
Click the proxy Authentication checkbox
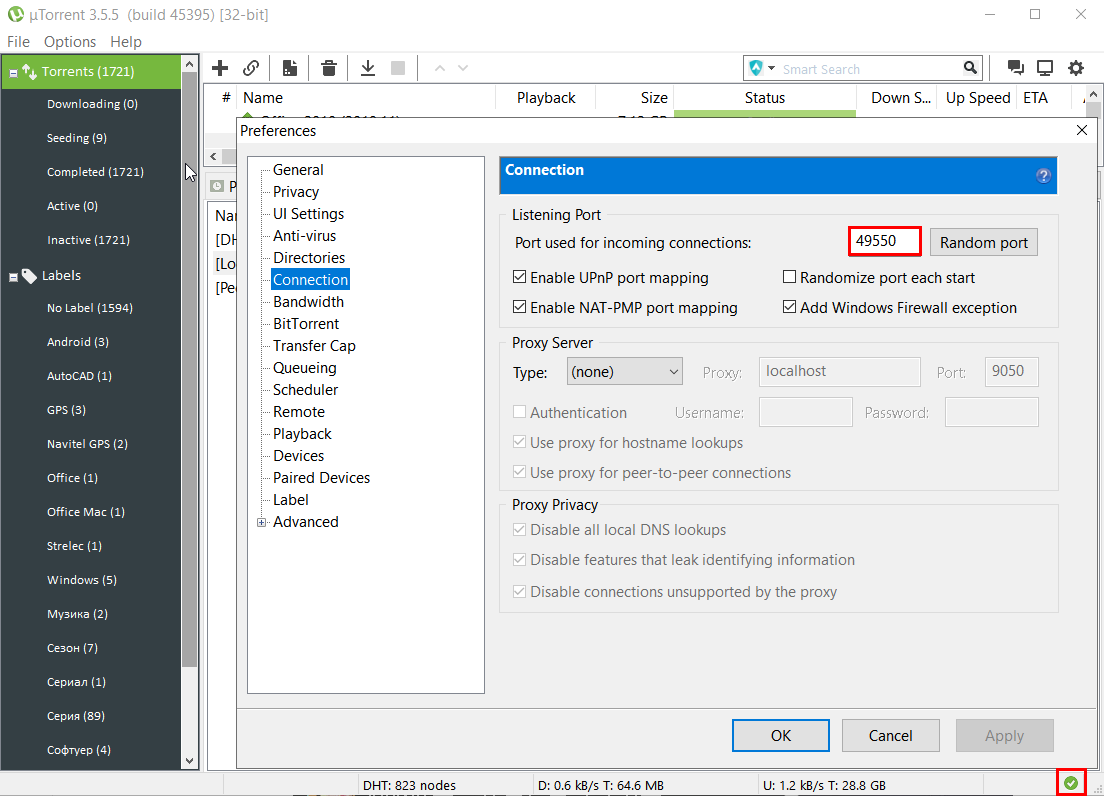pos(520,412)
